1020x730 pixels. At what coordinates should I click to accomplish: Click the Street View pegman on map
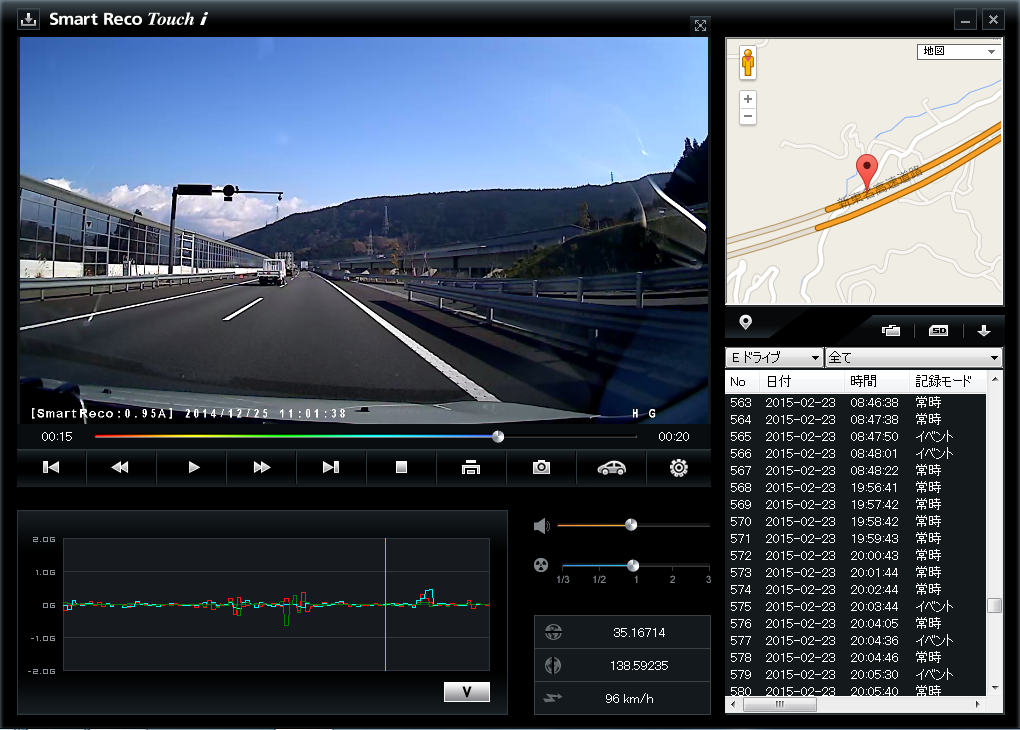(x=748, y=63)
